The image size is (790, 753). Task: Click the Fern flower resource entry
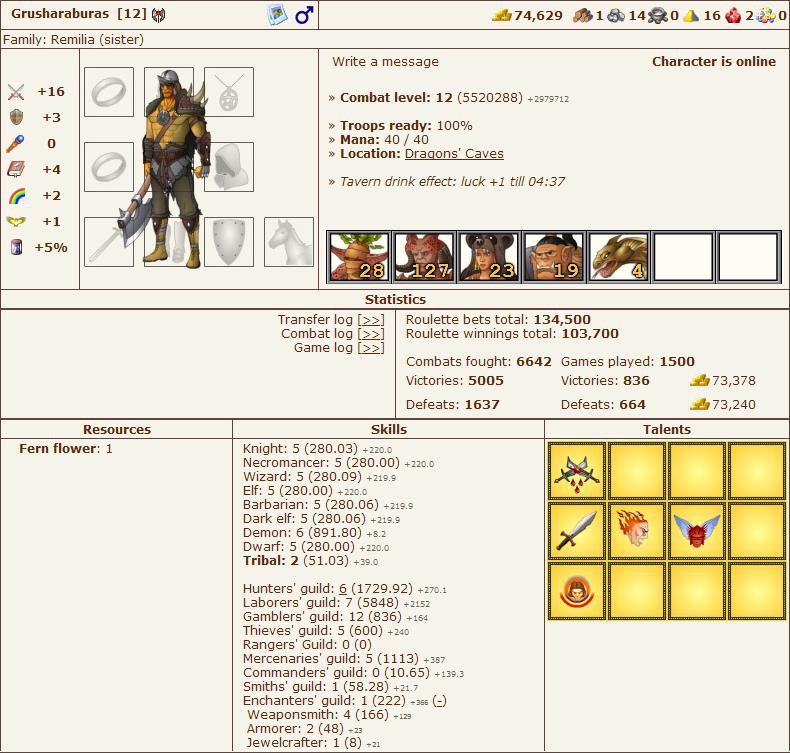coord(65,449)
